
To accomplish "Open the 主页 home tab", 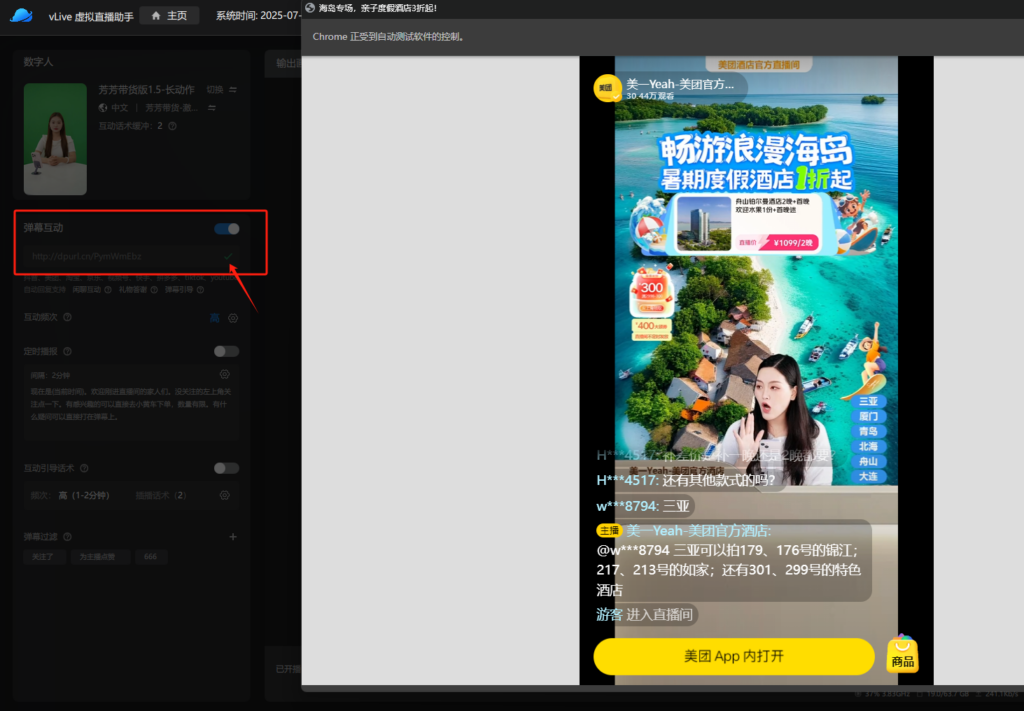I will pyautogui.click(x=169, y=16).
